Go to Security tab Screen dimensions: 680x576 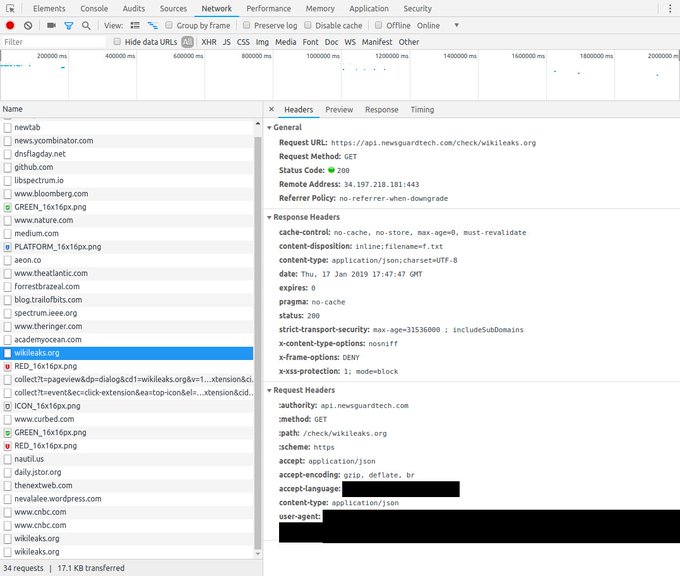click(x=417, y=9)
